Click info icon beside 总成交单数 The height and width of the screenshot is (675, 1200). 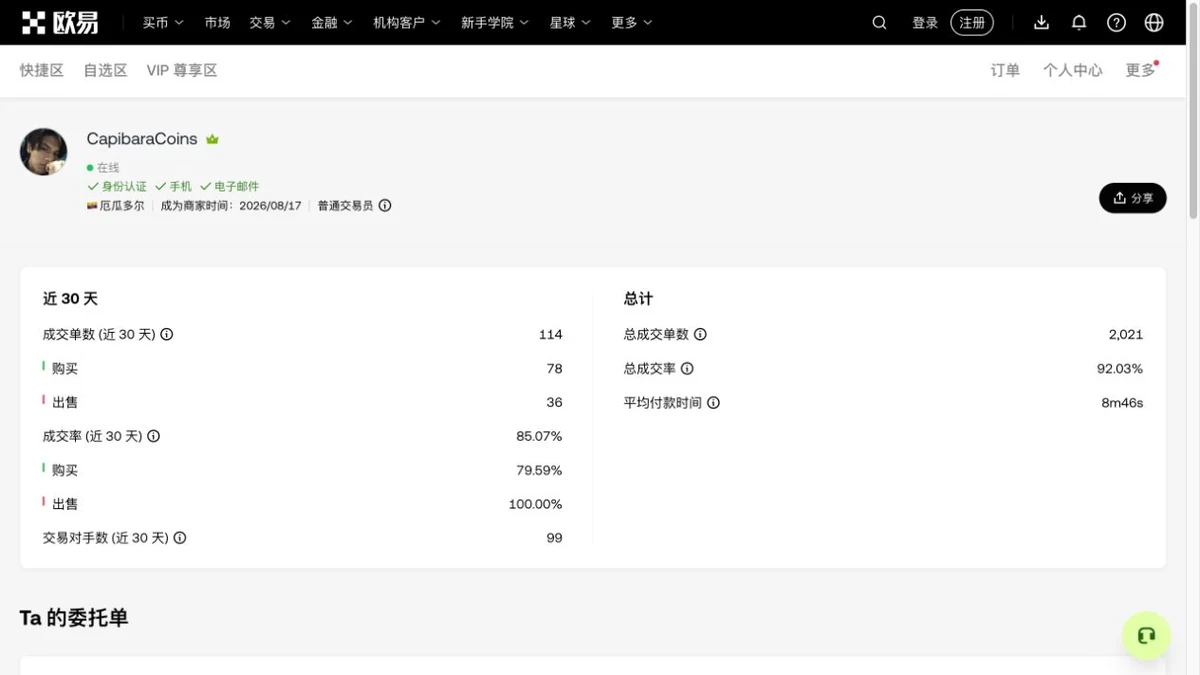point(701,334)
